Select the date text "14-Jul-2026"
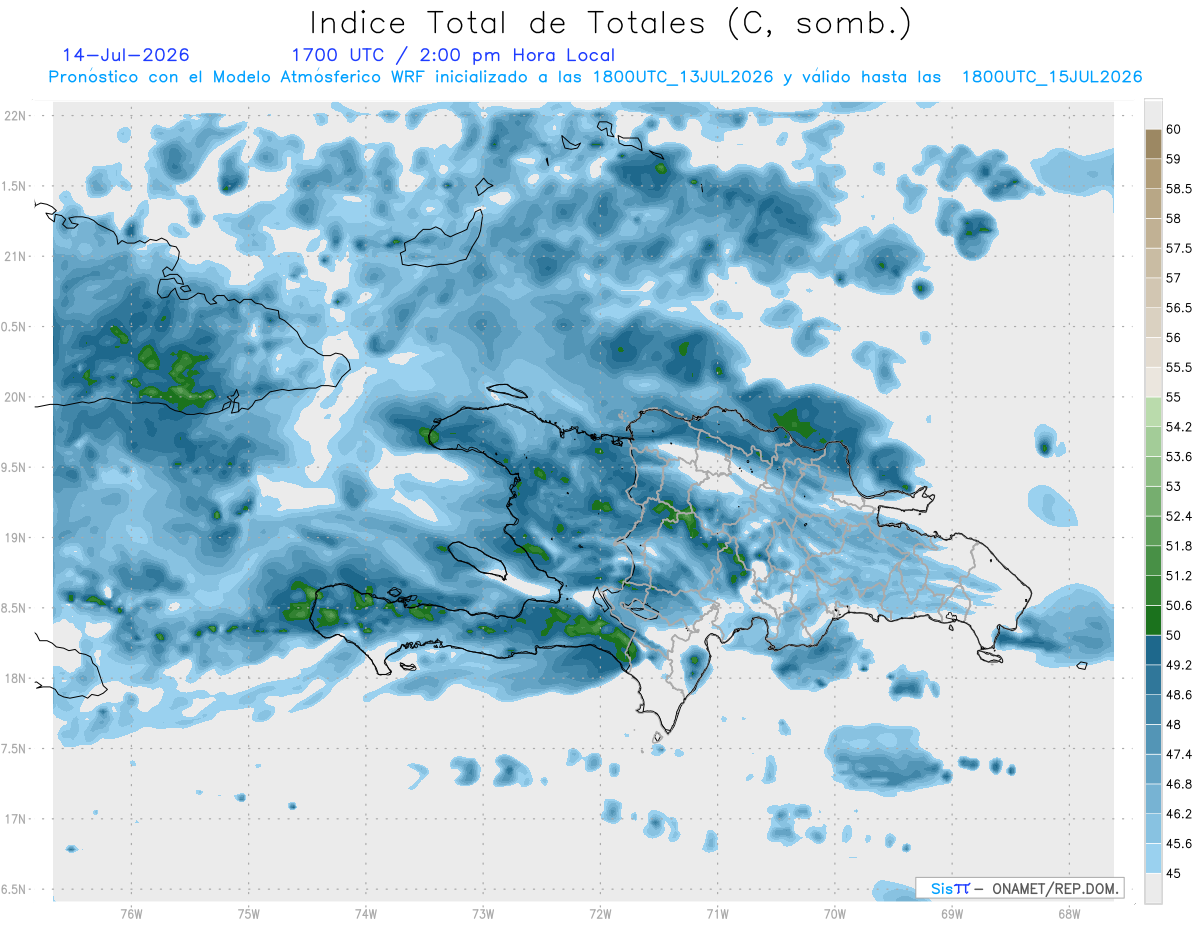The height and width of the screenshot is (927, 1200). pyautogui.click(x=126, y=55)
